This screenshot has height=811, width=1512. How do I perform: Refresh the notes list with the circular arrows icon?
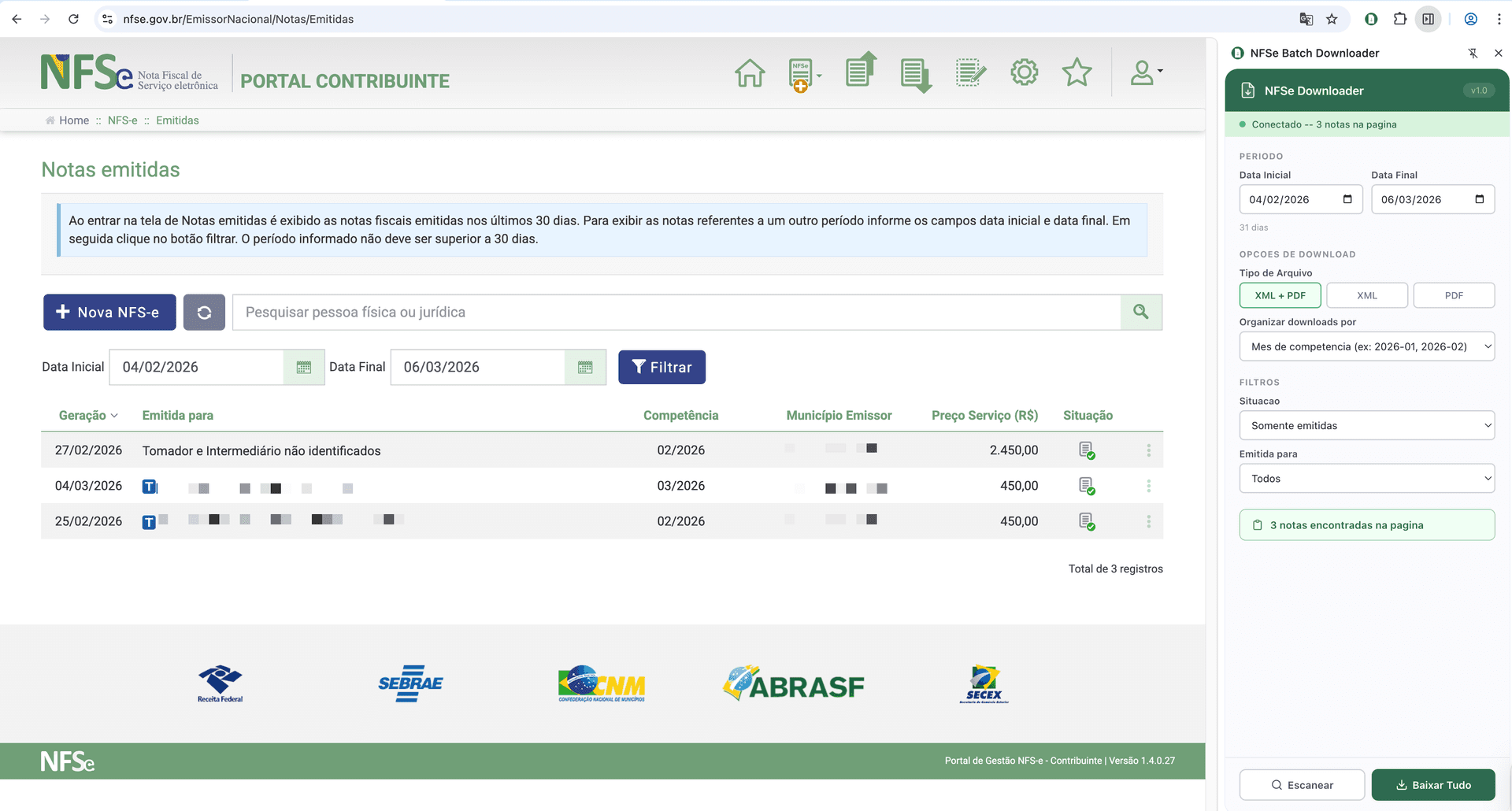click(204, 312)
